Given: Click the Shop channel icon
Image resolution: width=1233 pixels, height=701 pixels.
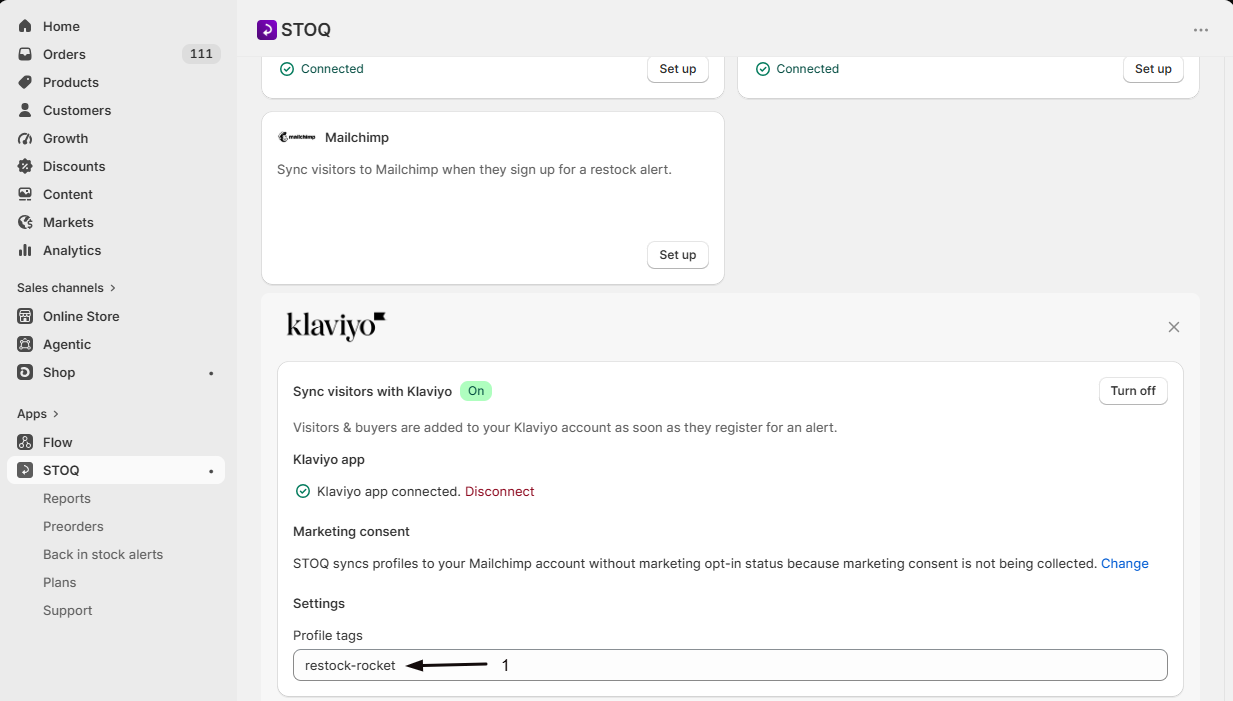Looking at the screenshot, I should pos(25,372).
